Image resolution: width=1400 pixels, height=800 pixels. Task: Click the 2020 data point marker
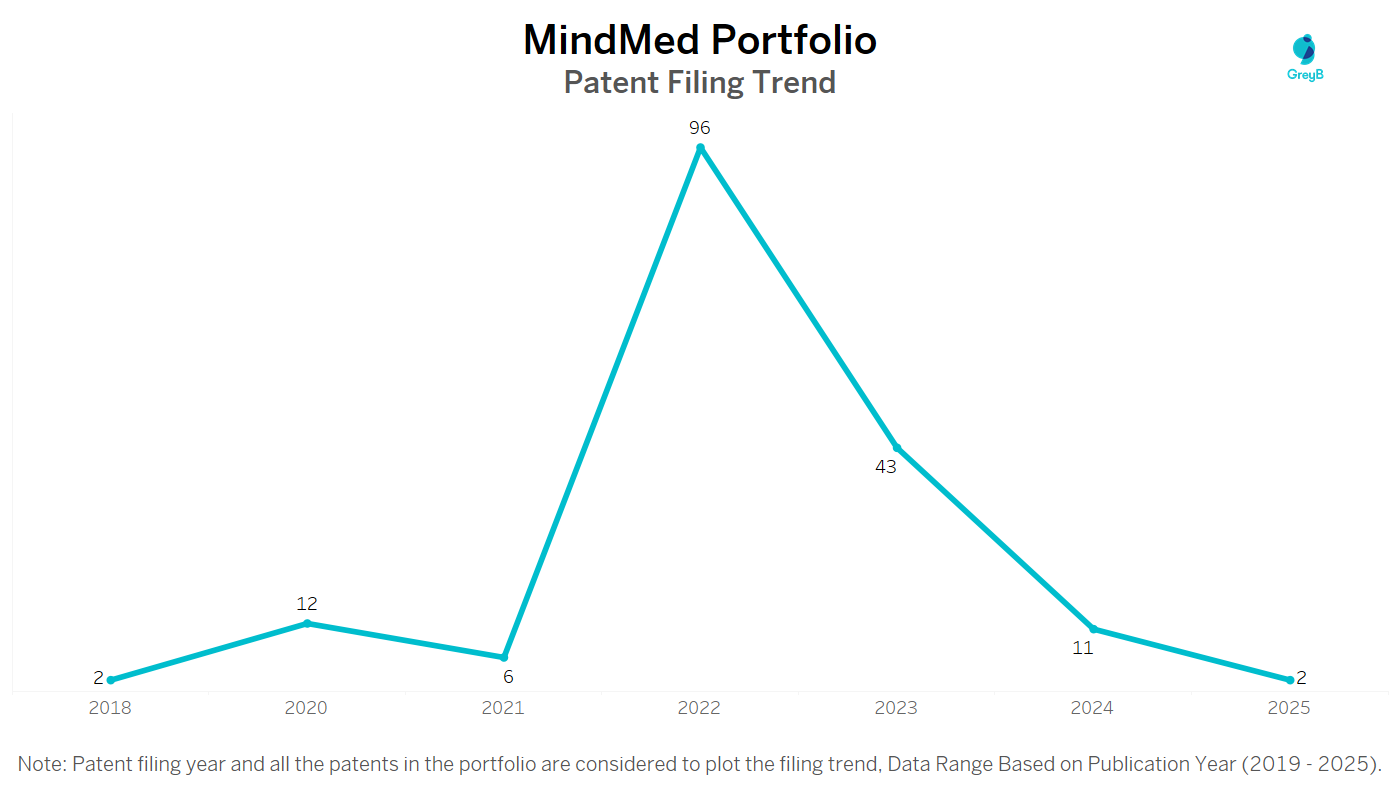(307, 623)
